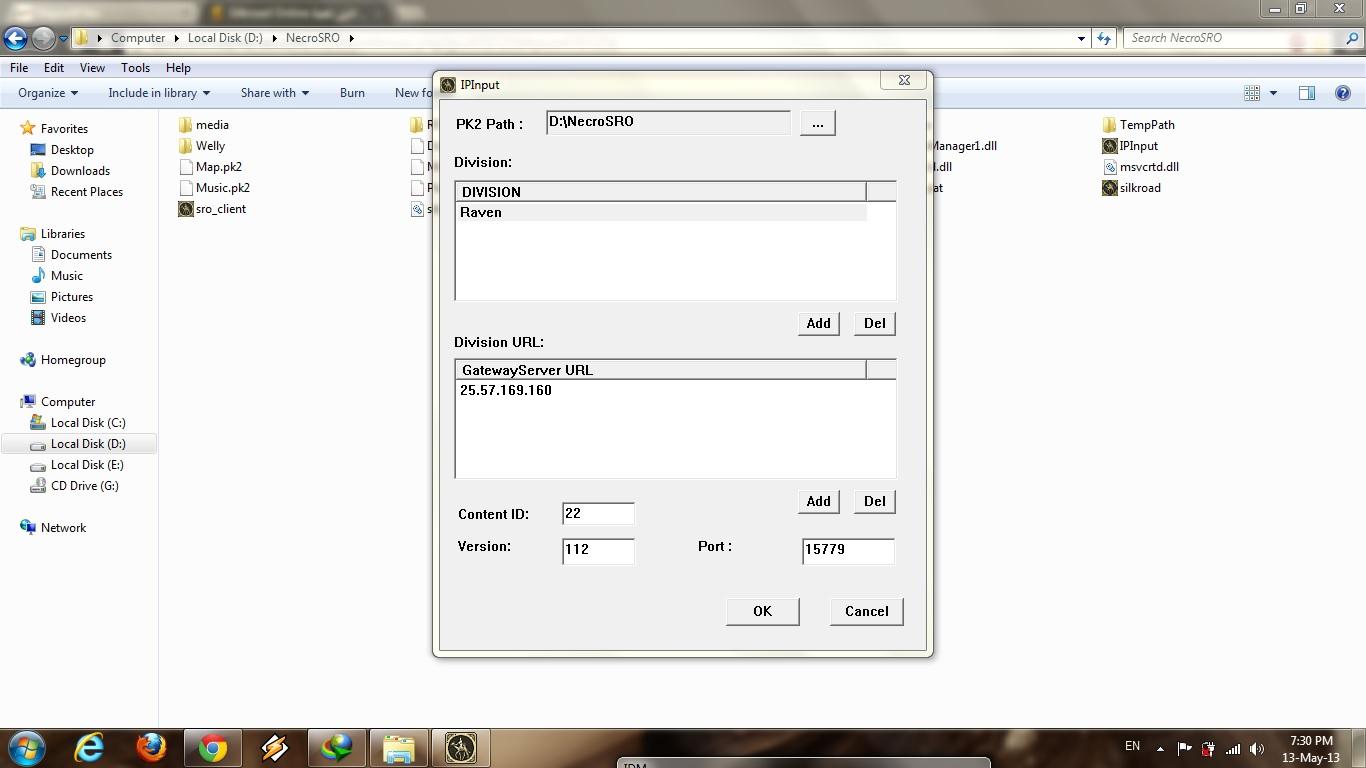Expand the breadcrumb arrow after NecroSRO
The width and height of the screenshot is (1366, 768).
351,38
